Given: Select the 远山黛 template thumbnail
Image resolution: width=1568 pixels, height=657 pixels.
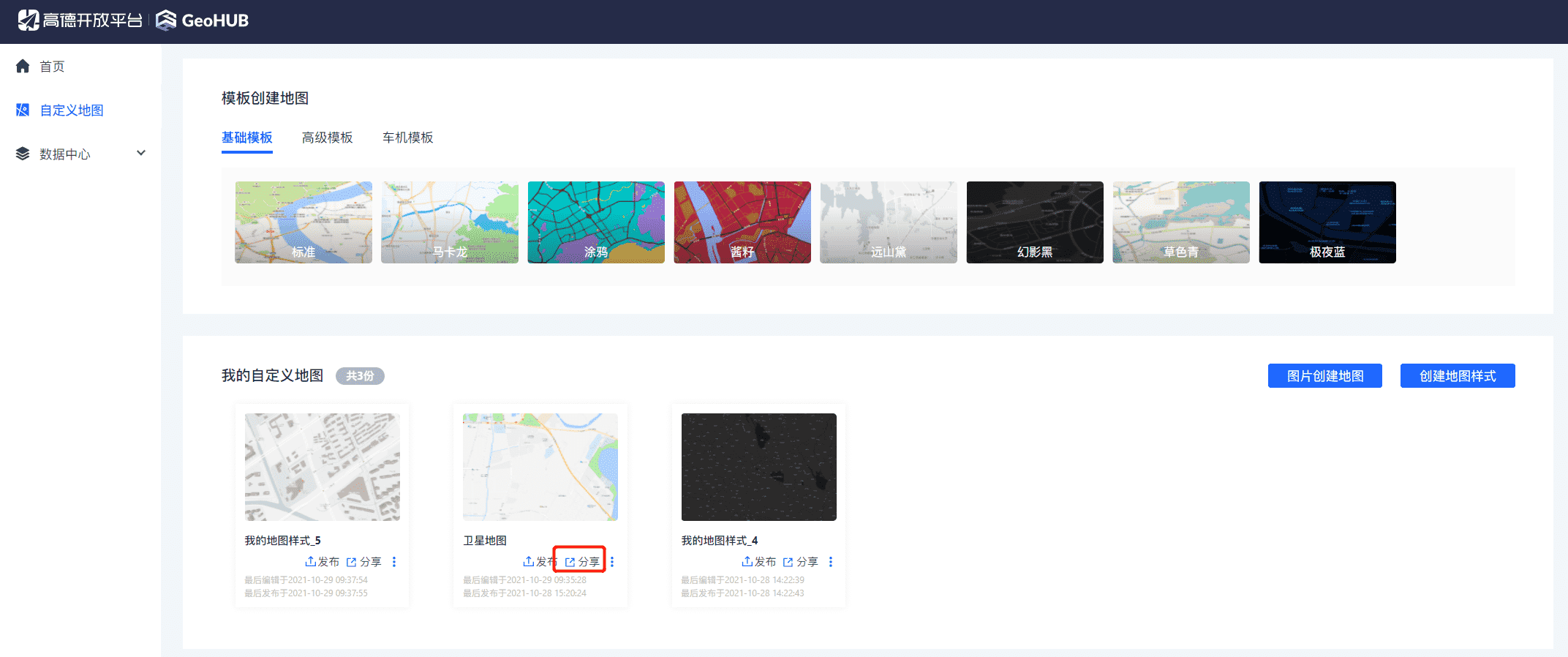Looking at the screenshot, I should click(889, 222).
